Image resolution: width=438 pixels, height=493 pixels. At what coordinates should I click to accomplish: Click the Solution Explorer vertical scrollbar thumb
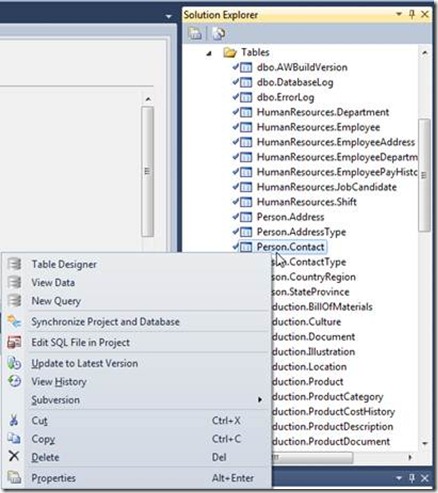tap(424, 175)
